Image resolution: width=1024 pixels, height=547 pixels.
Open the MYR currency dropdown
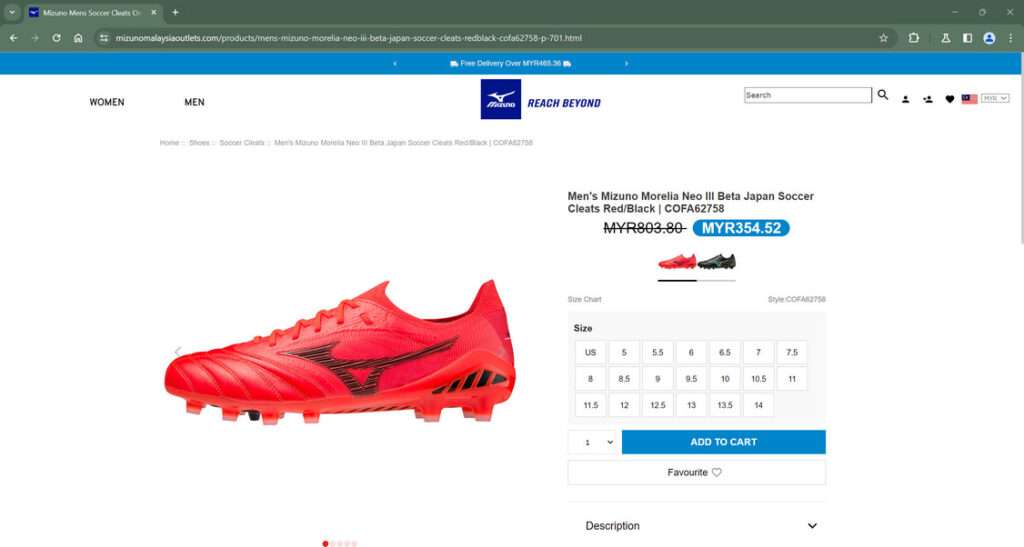[x=995, y=98]
